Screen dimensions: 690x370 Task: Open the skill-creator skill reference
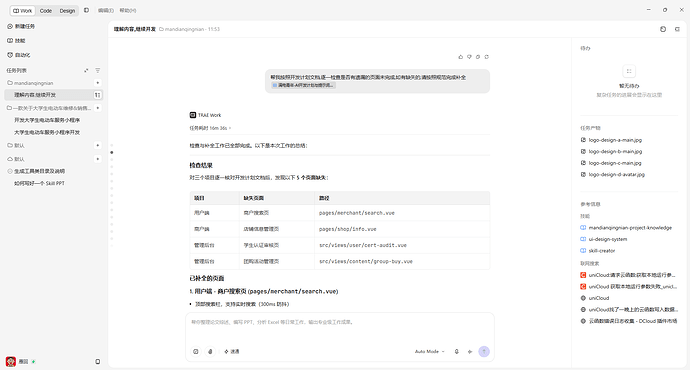pyautogui.click(x=598, y=251)
